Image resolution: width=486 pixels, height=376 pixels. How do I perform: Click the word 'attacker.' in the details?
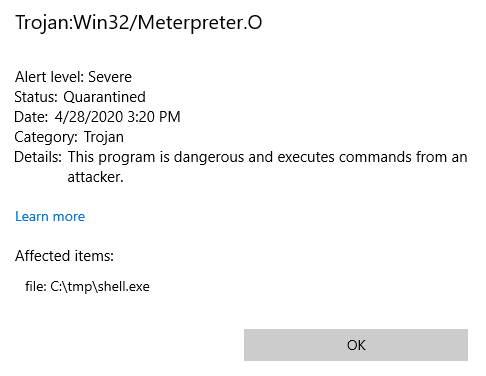95,177
